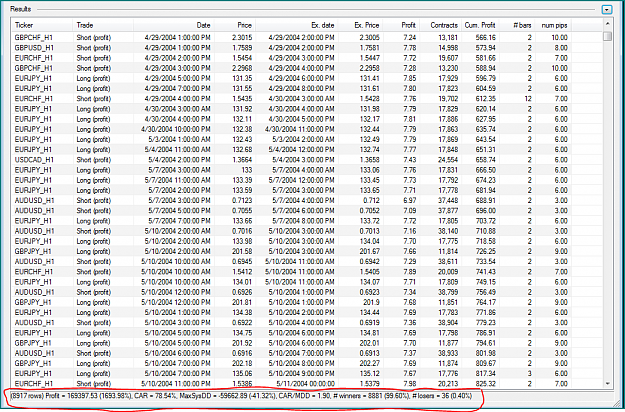The height and width of the screenshot is (412, 625).
Task: Click the entry date 4/30/2004 10:00:00 PM
Action: 176,129
